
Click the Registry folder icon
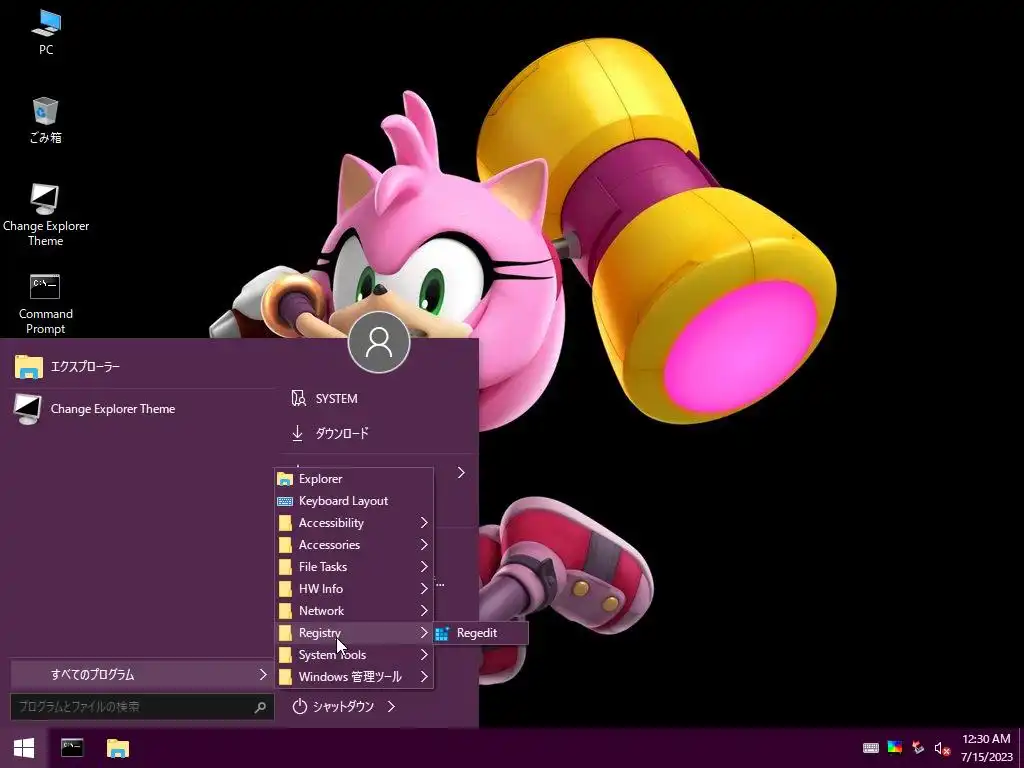285,633
